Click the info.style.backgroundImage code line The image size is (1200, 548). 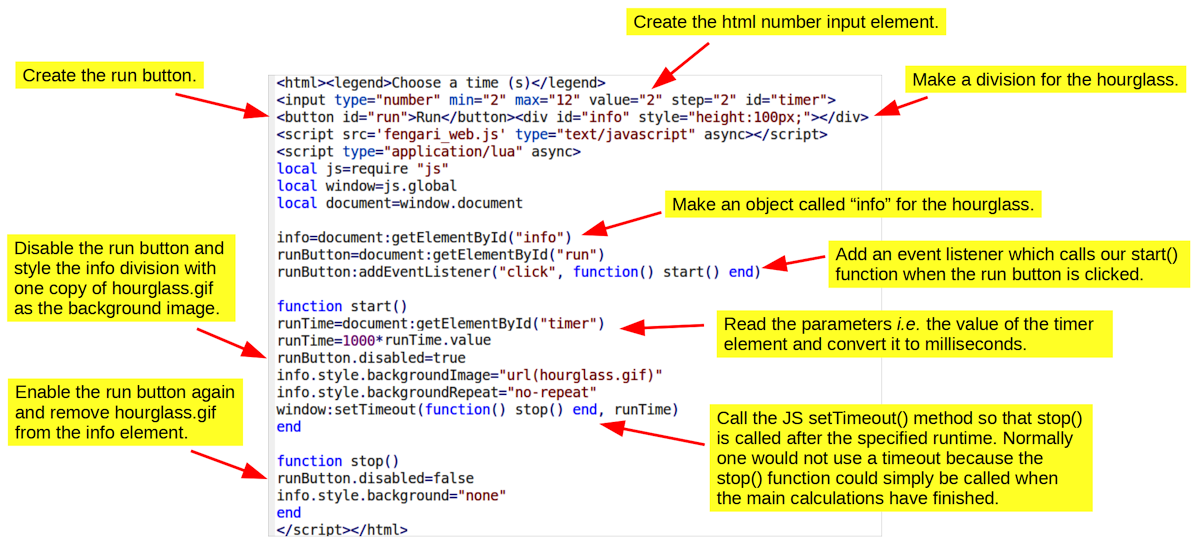470,375
